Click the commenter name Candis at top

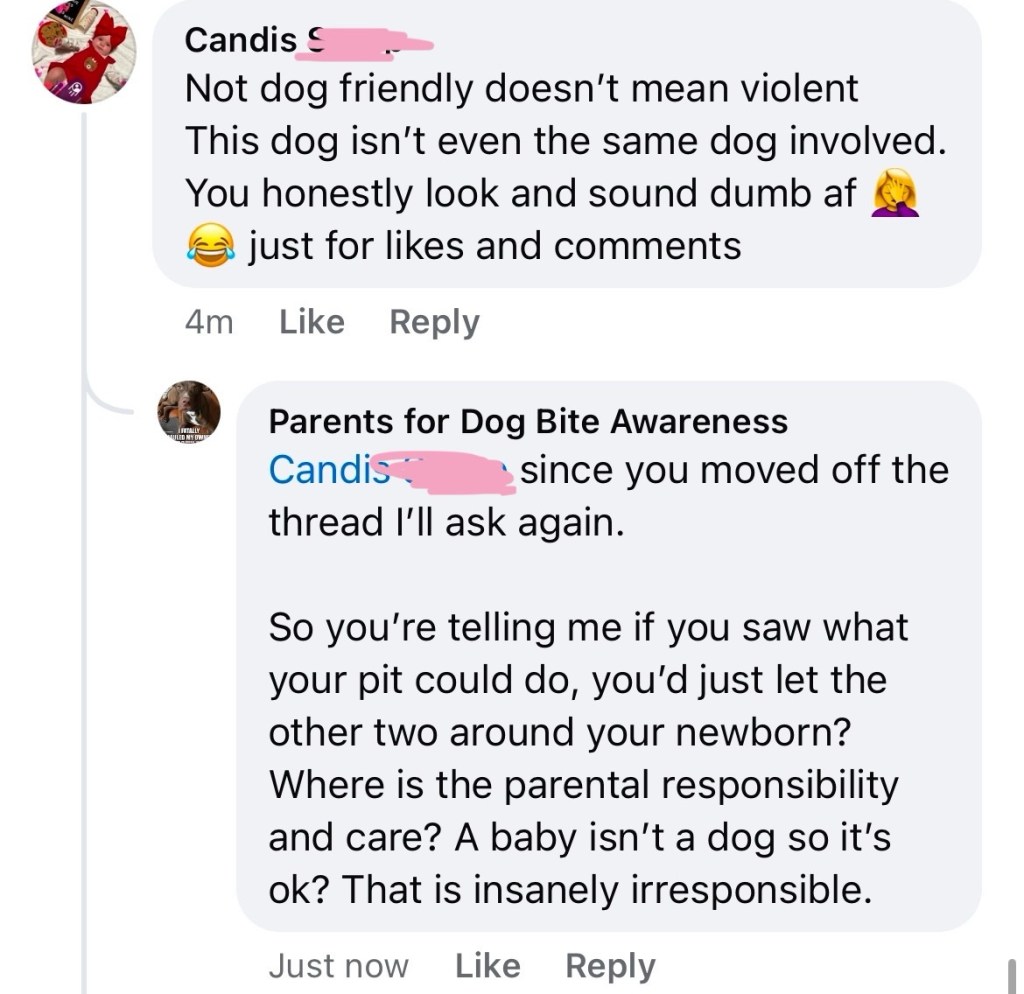(242, 40)
